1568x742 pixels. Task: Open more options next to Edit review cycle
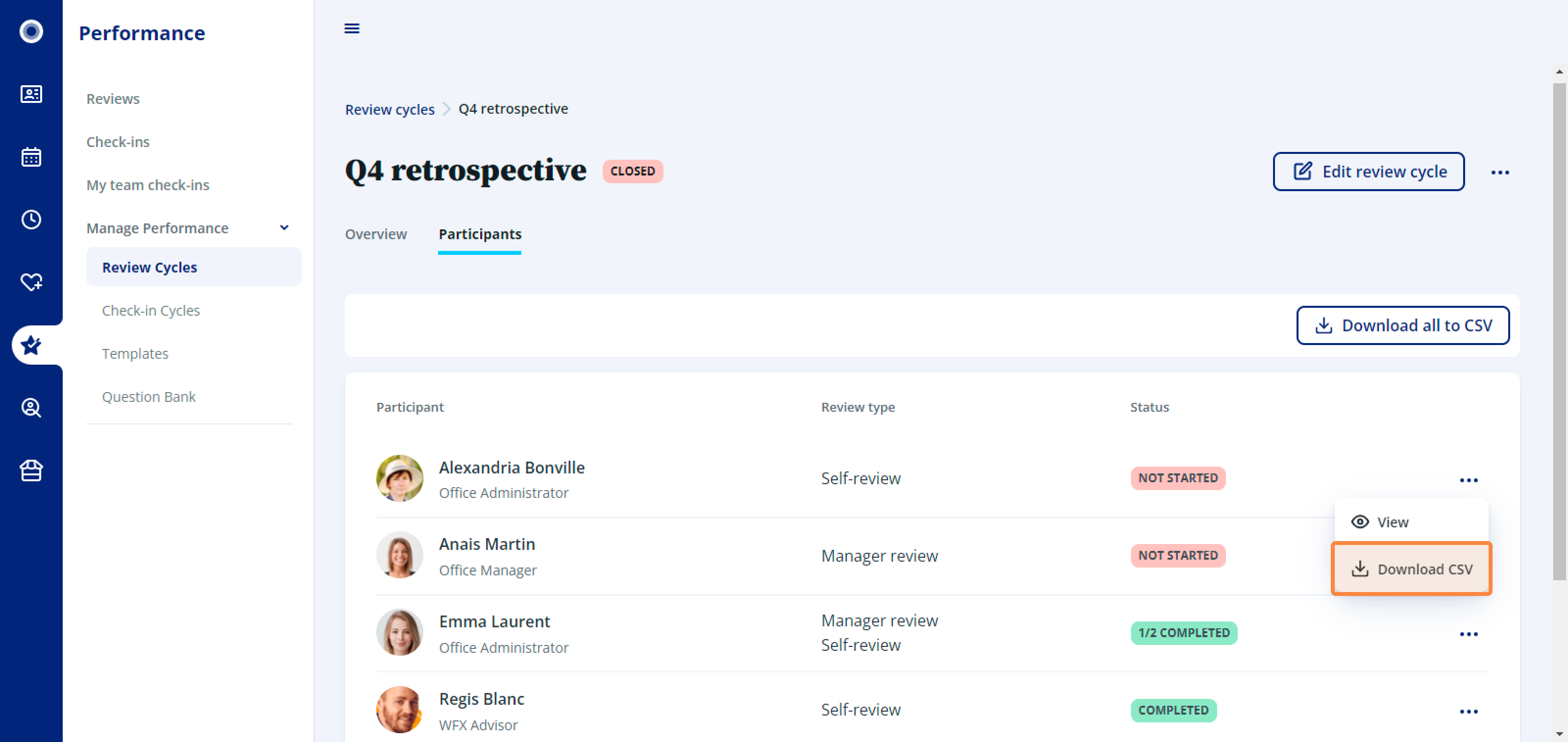click(x=1500, y=172)
